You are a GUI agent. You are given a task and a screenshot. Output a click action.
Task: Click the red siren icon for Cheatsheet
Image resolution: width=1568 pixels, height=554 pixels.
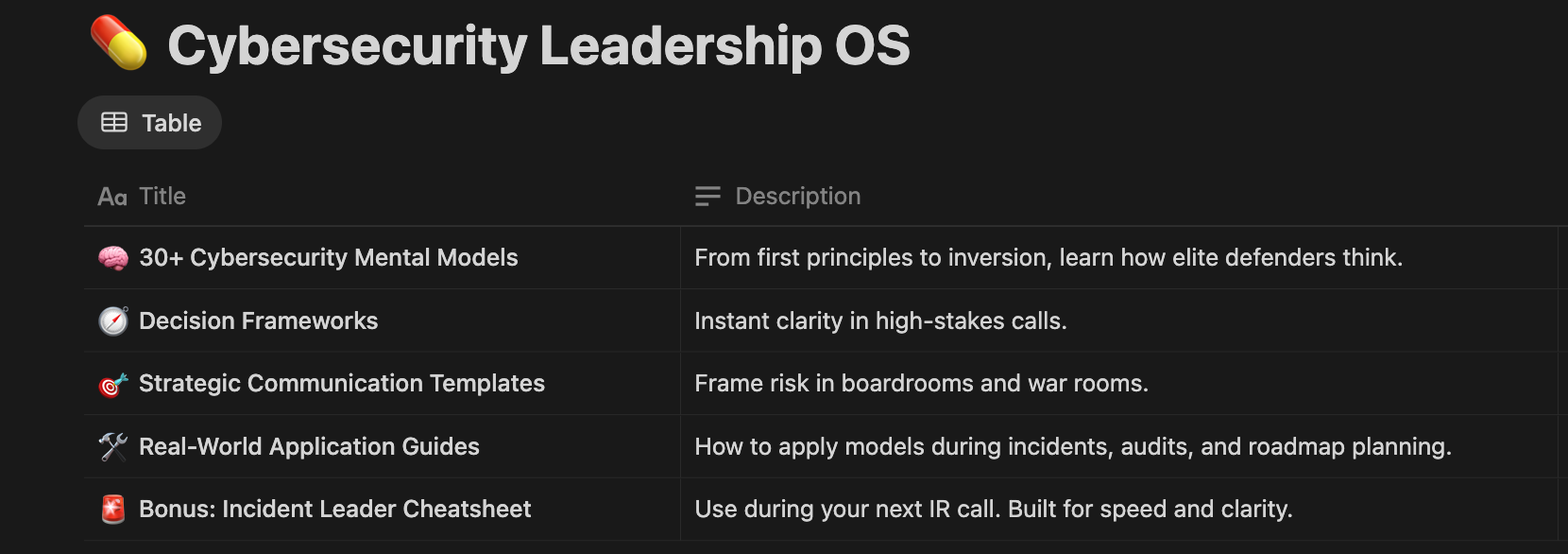[113, 510]
